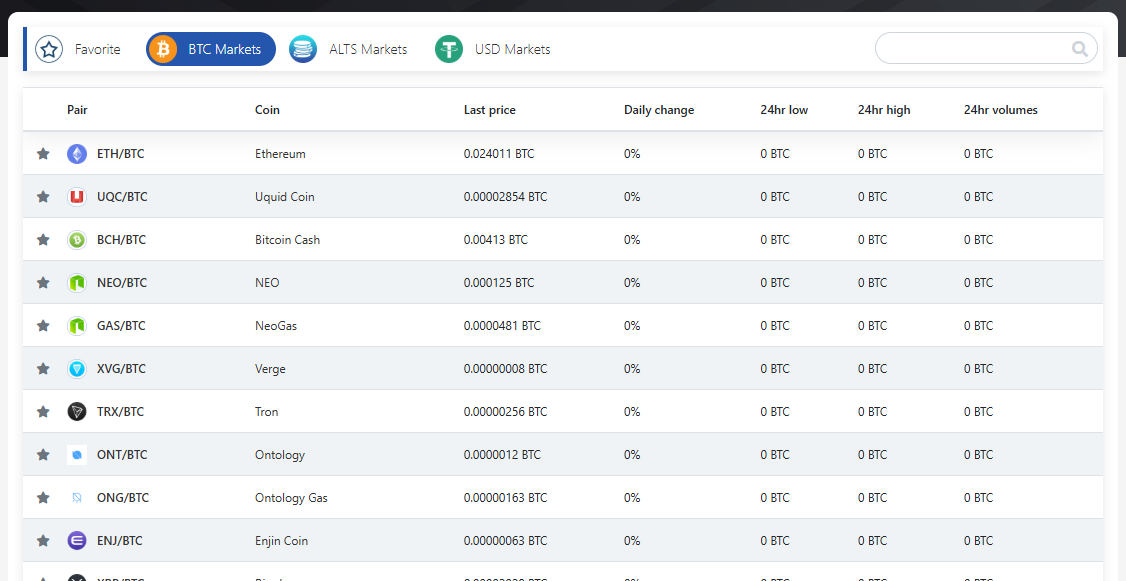Click the Enjin Coin name
This screenshot has height=581, width=1126.
click(282, 541)
